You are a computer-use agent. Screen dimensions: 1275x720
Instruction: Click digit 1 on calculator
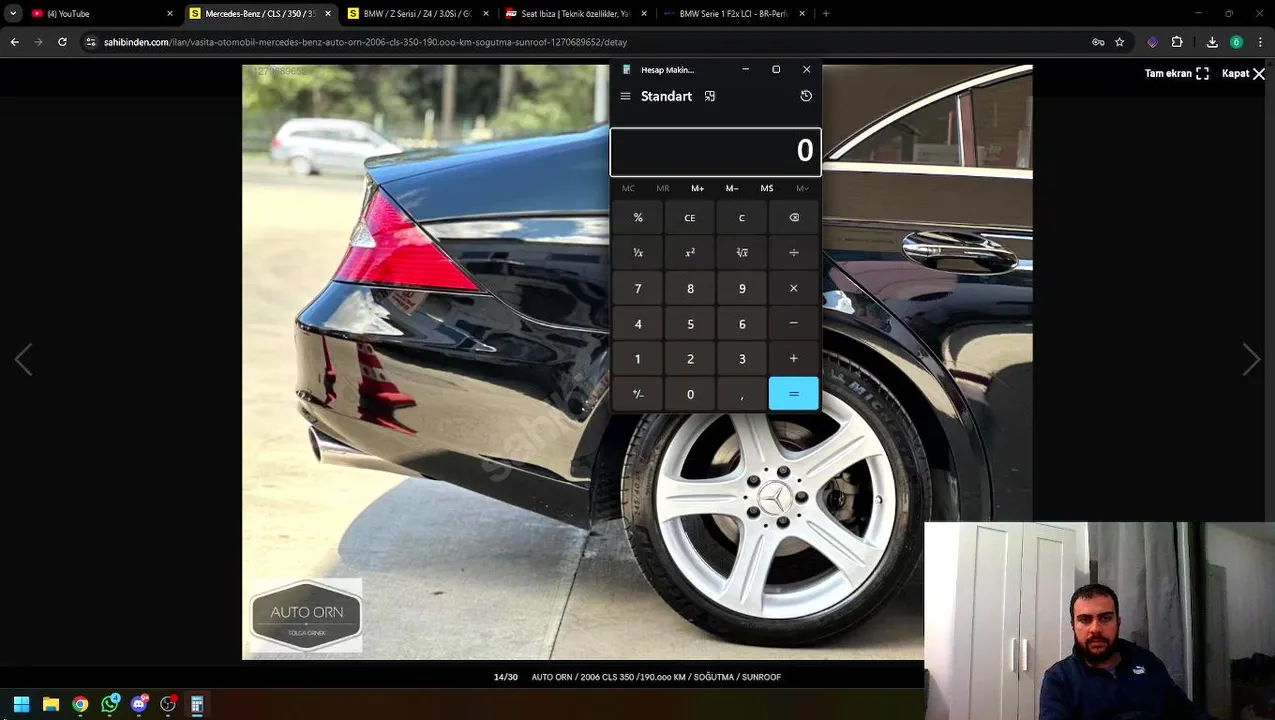click(638, 359)
